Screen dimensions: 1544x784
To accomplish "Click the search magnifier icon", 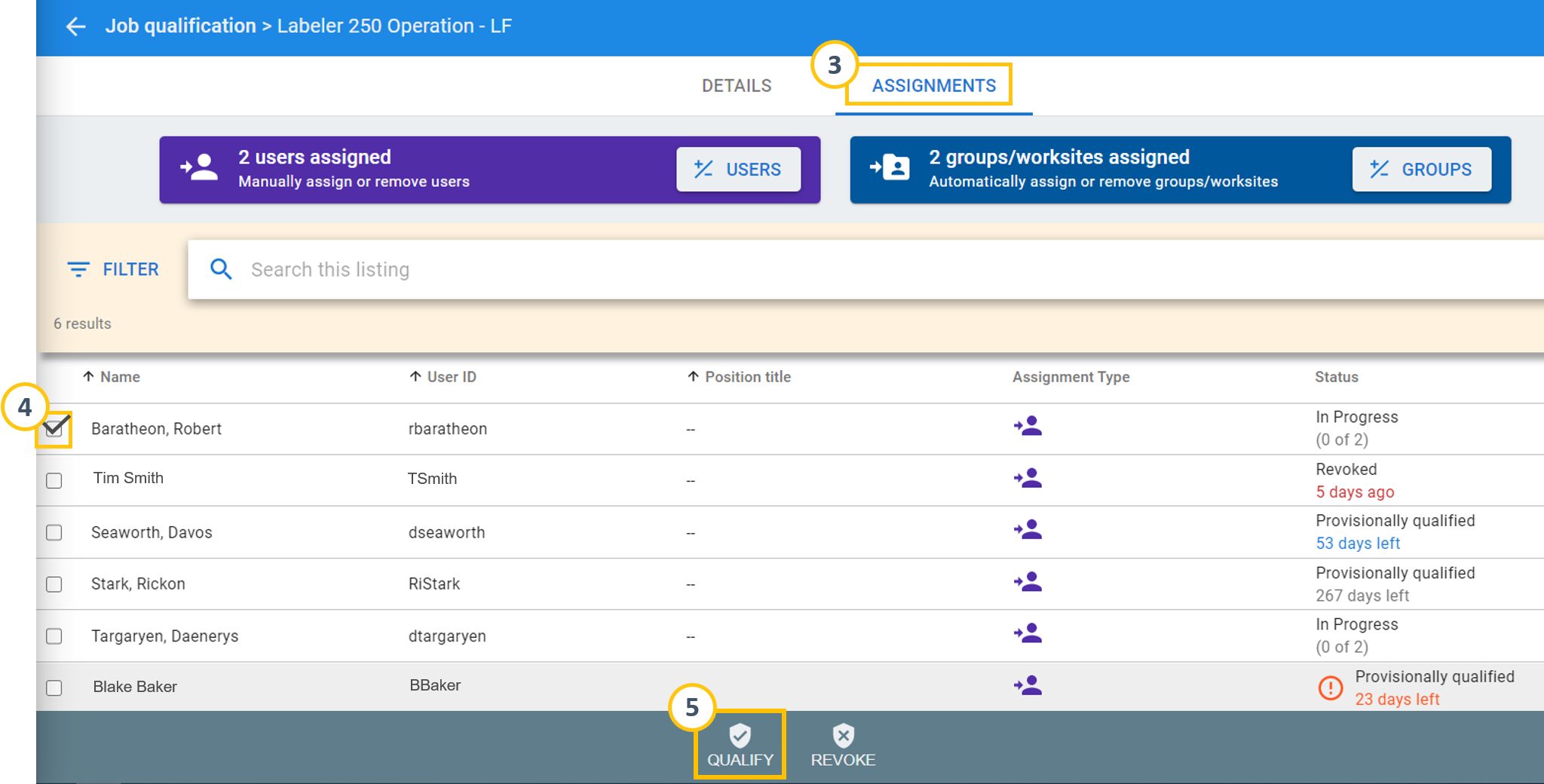I will (x=221, y=269).
